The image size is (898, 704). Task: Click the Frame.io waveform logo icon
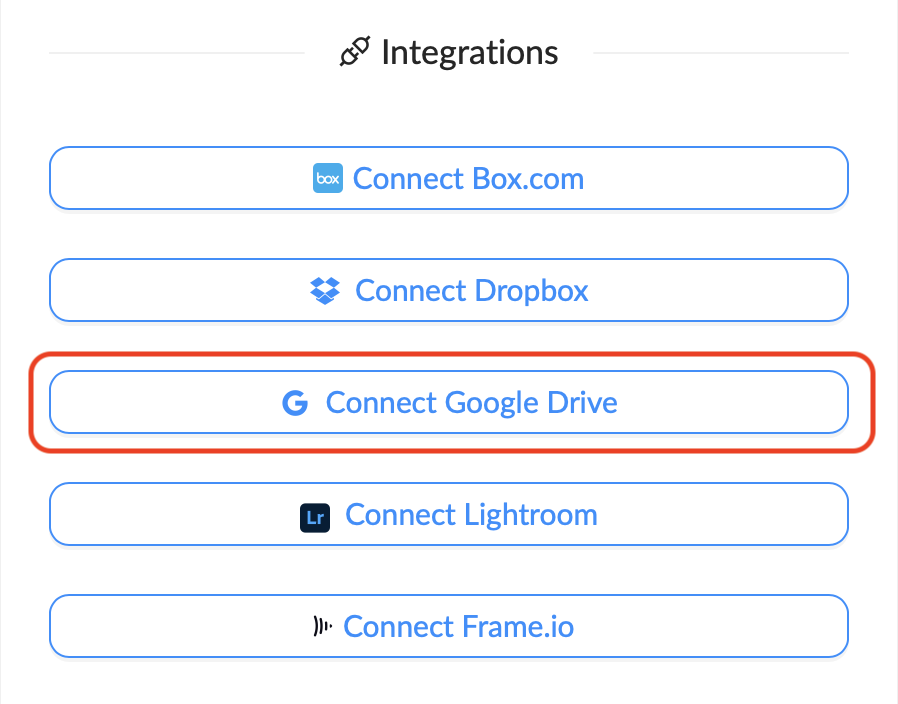click(322, 627)
